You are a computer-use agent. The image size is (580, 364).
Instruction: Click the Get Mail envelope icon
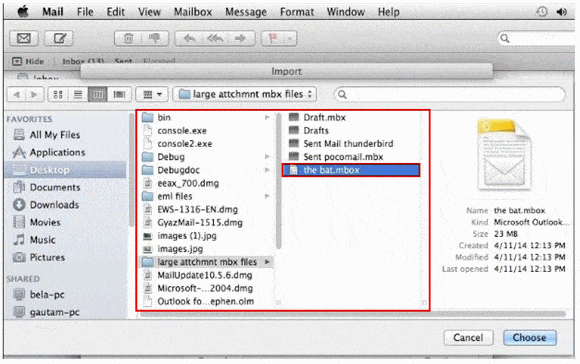point(24,38)
